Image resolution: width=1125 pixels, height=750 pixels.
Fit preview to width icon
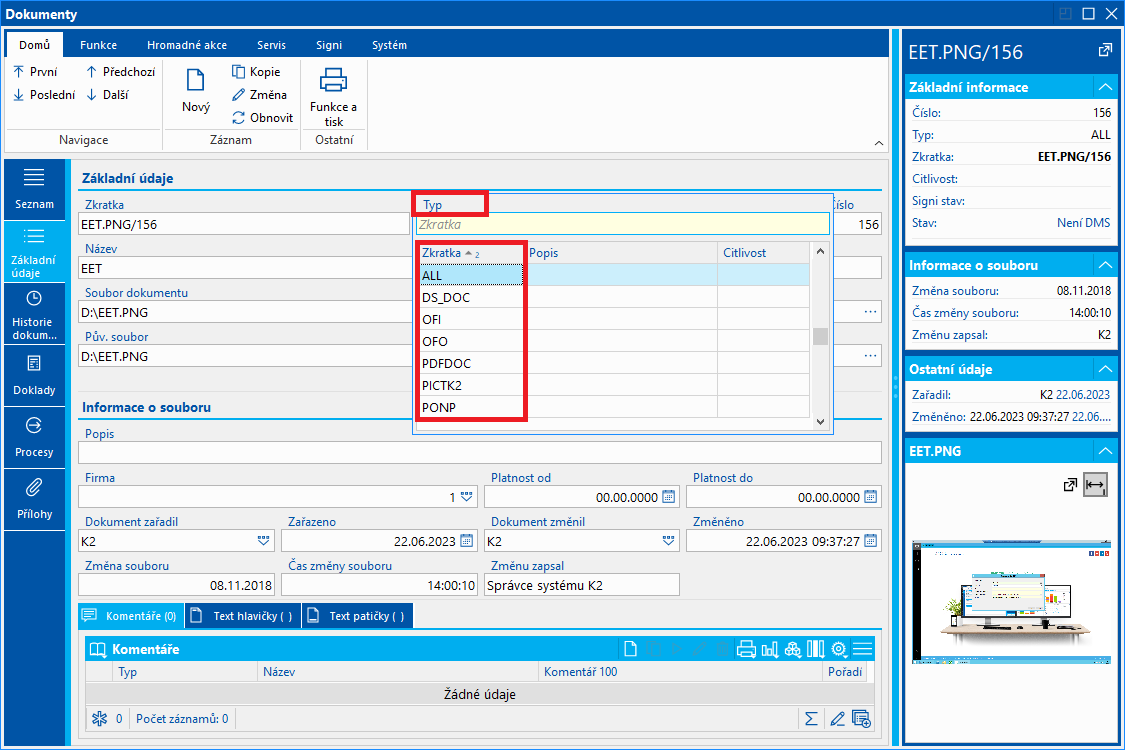1095,485
